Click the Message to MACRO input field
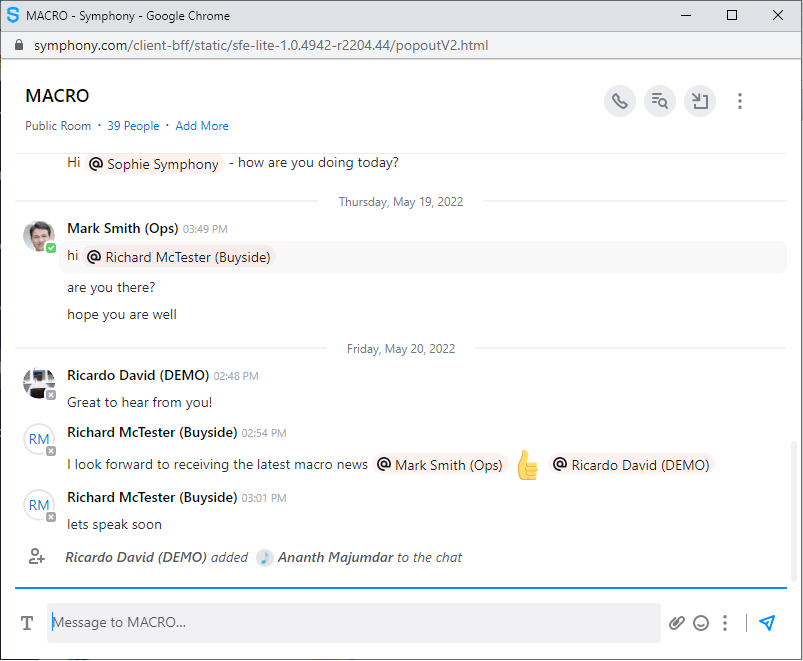 [353, 623]
